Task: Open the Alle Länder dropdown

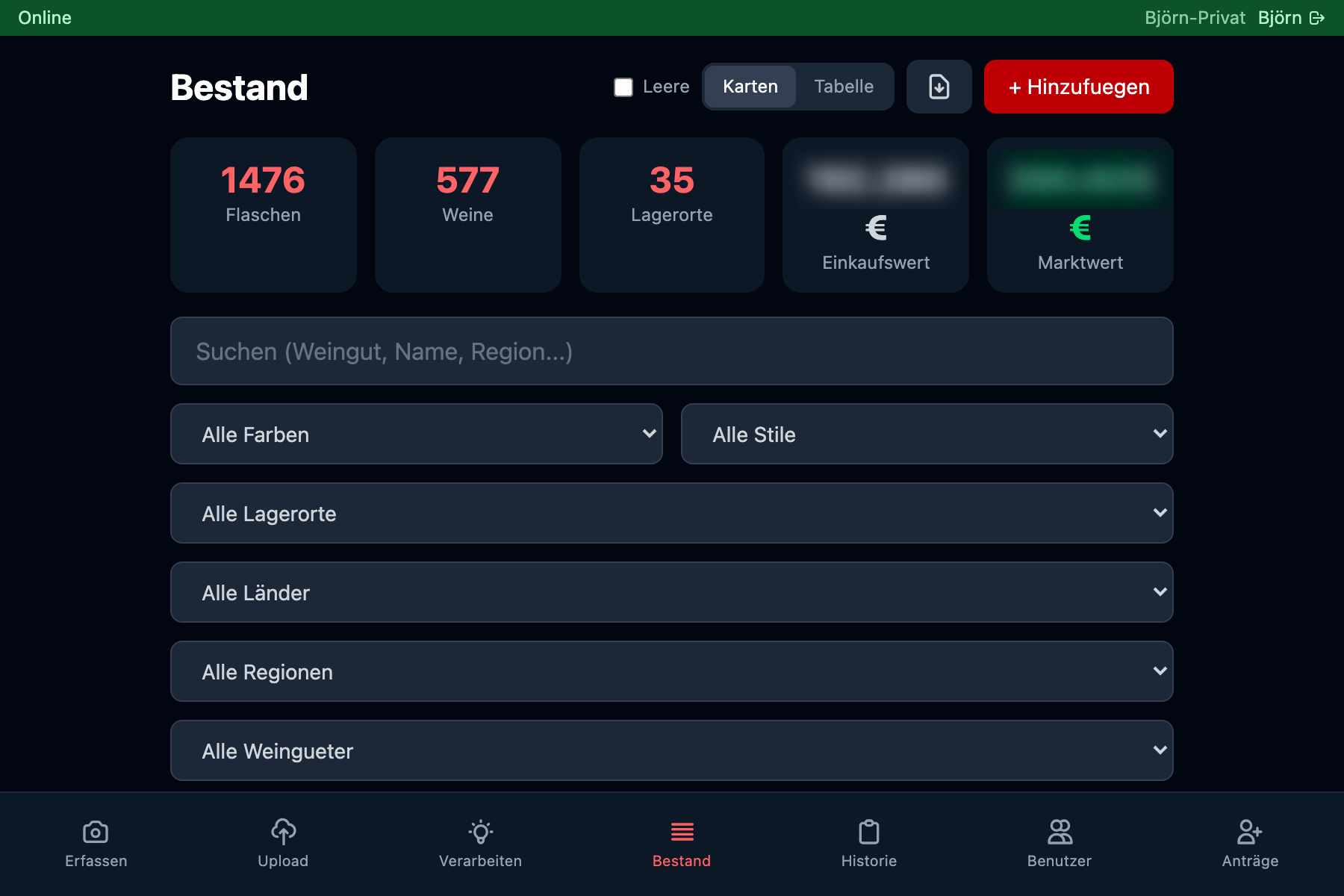Action: (672, 592)
